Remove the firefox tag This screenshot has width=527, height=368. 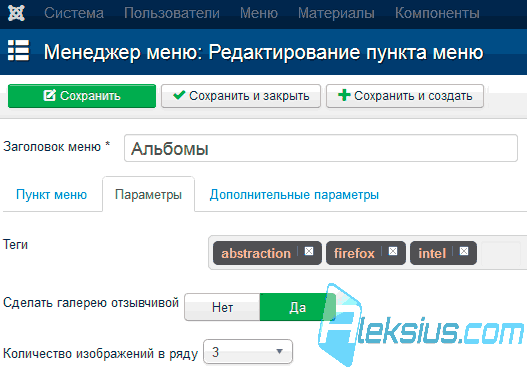click(x=393, y=251)
